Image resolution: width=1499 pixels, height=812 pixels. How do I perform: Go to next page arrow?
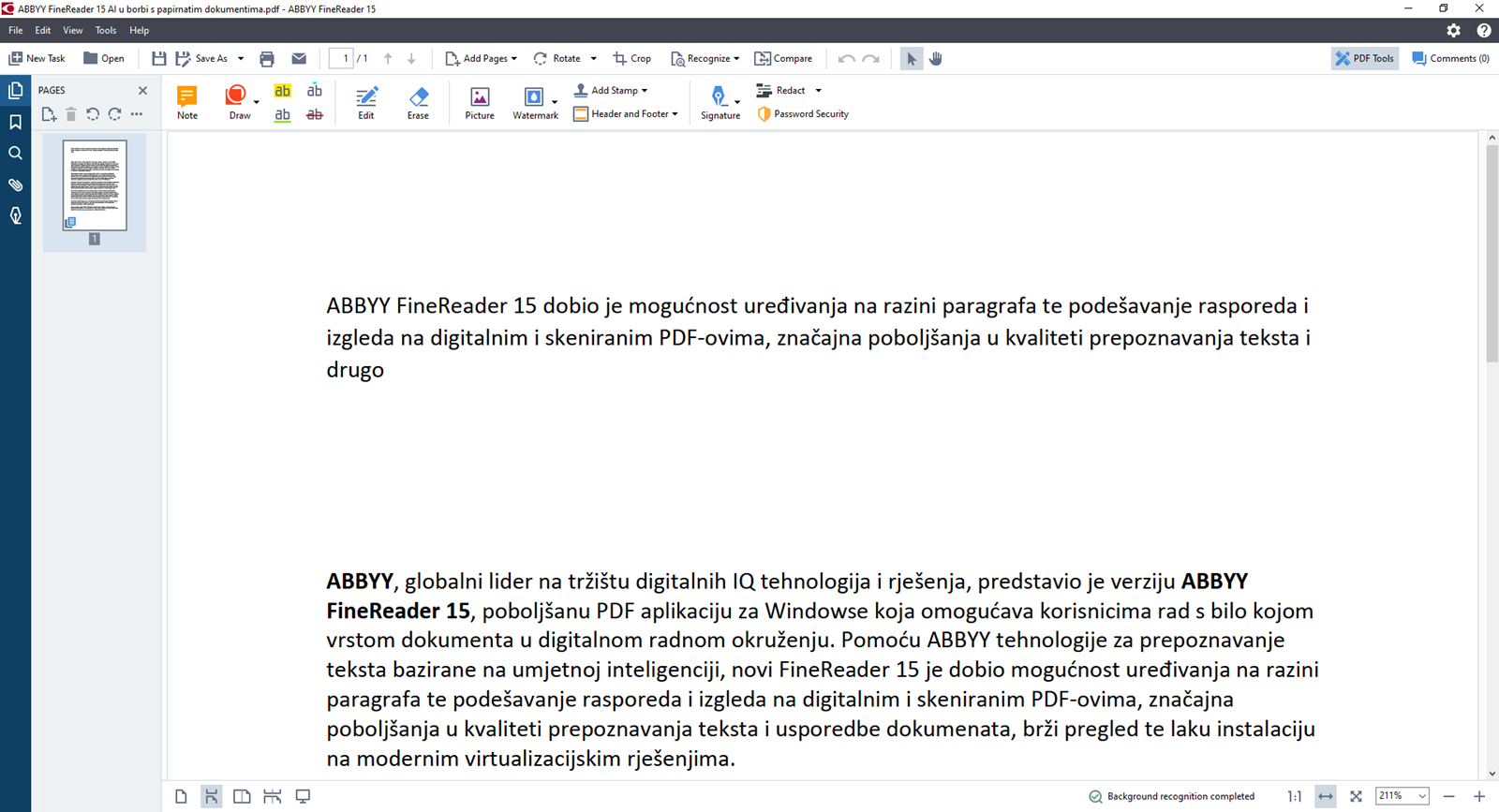(411, 58)
